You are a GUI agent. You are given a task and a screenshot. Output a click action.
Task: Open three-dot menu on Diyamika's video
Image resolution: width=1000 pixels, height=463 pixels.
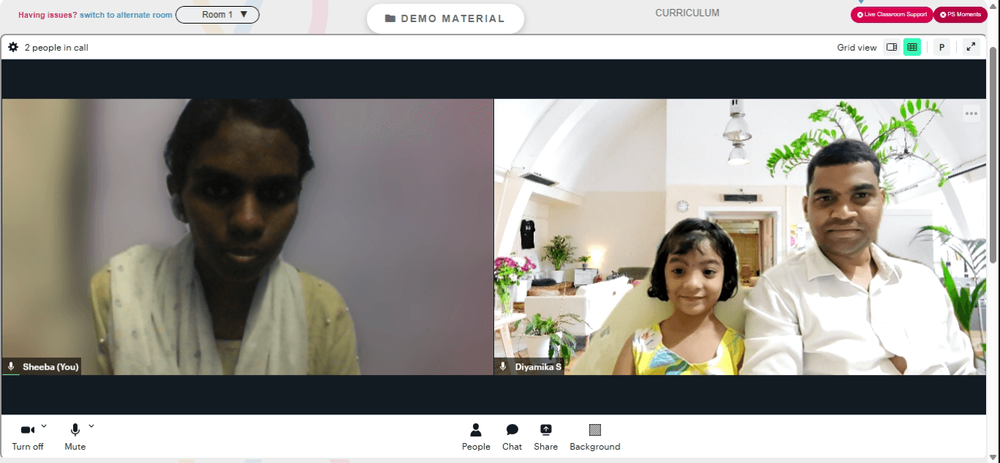[x=971, y=114]
